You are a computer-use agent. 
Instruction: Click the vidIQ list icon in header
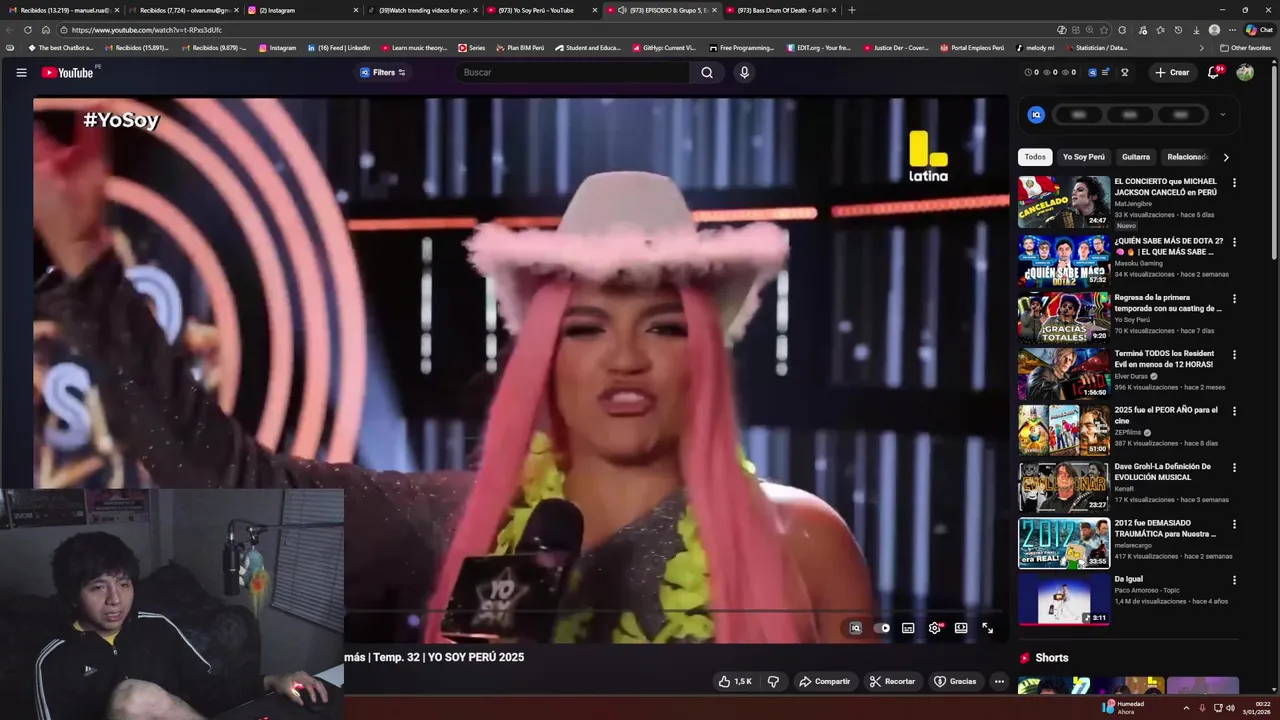[1105, 72]
